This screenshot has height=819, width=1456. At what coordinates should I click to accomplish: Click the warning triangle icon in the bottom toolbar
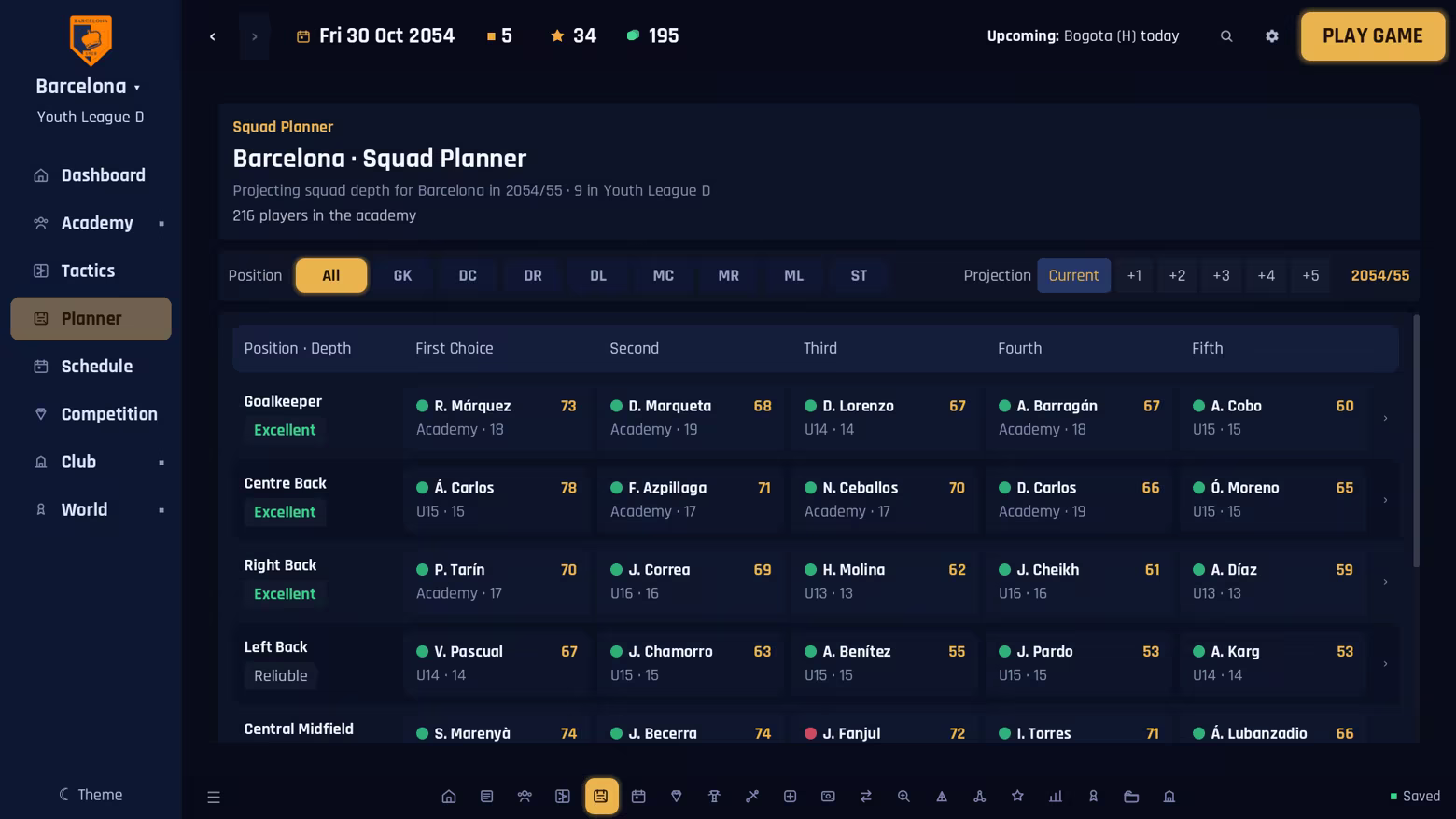(942, 797)
